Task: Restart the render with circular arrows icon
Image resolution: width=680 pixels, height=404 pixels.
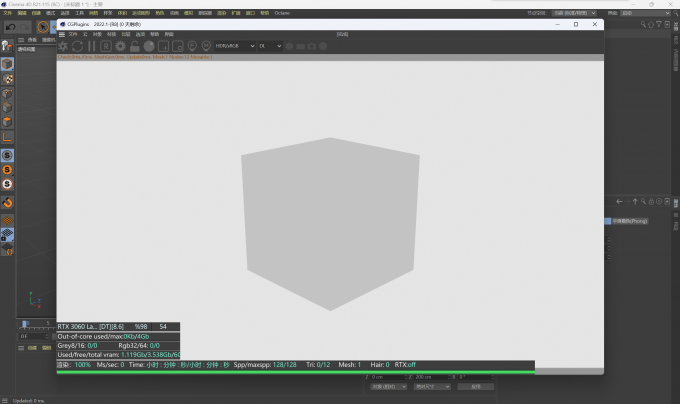Action: coord(77,46)
